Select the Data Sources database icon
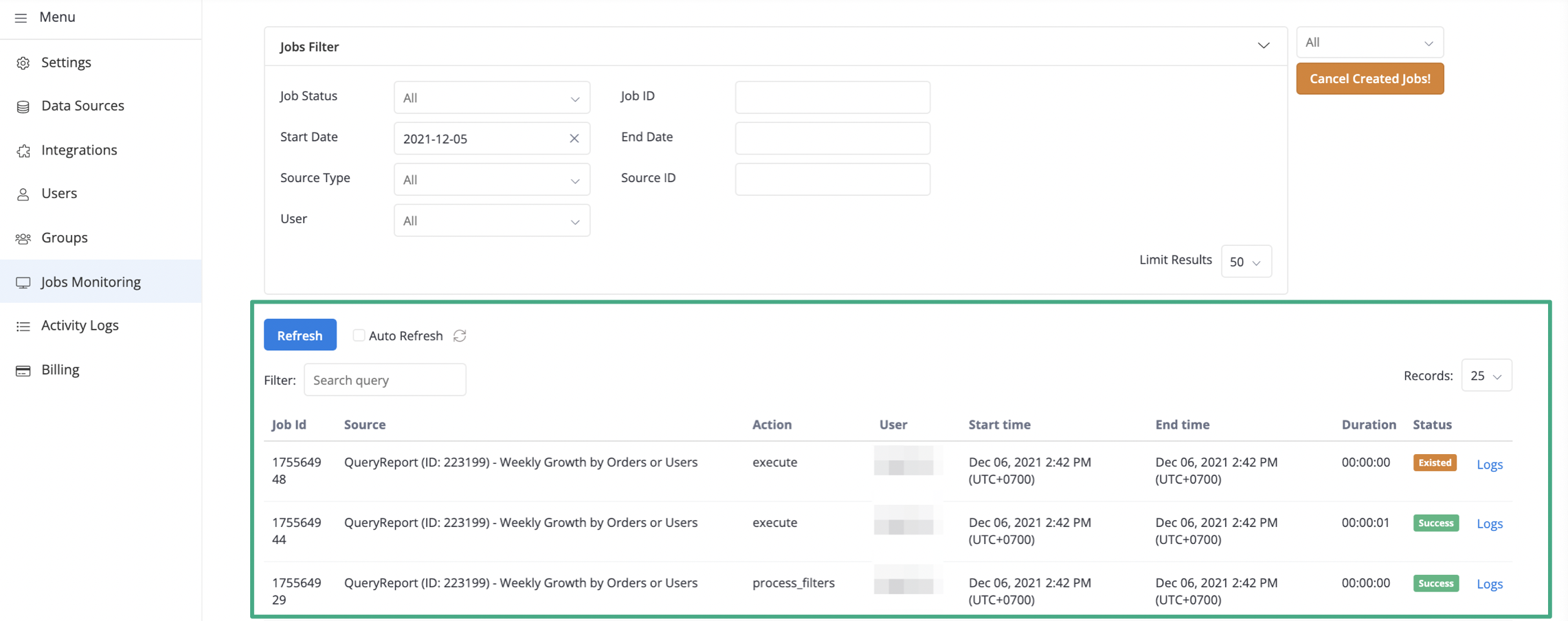Viewport: 1568px width, 621px height. point(23,105)
